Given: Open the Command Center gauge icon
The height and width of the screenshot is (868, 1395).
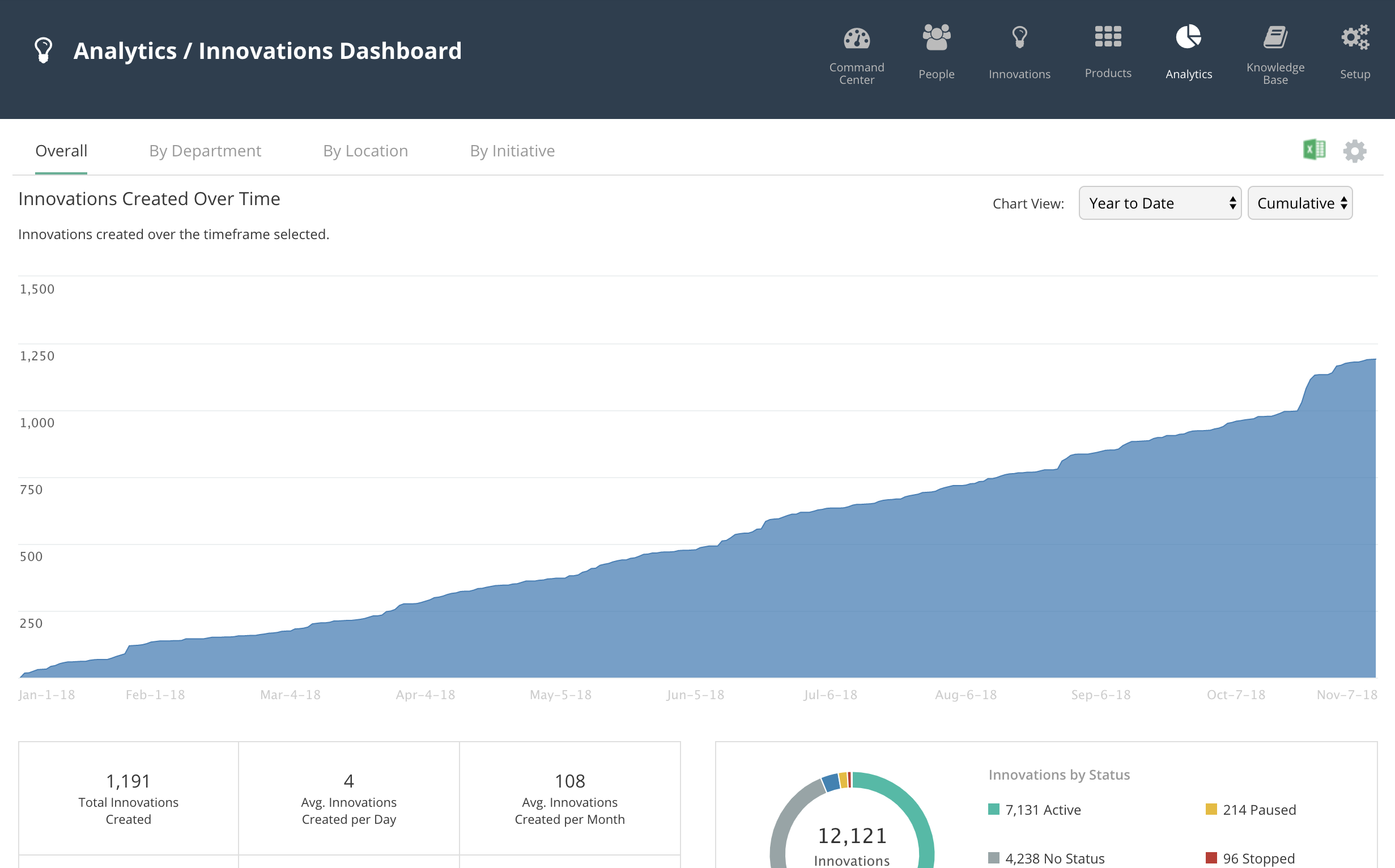Looking at the screenshot, I should coord(857,39).
